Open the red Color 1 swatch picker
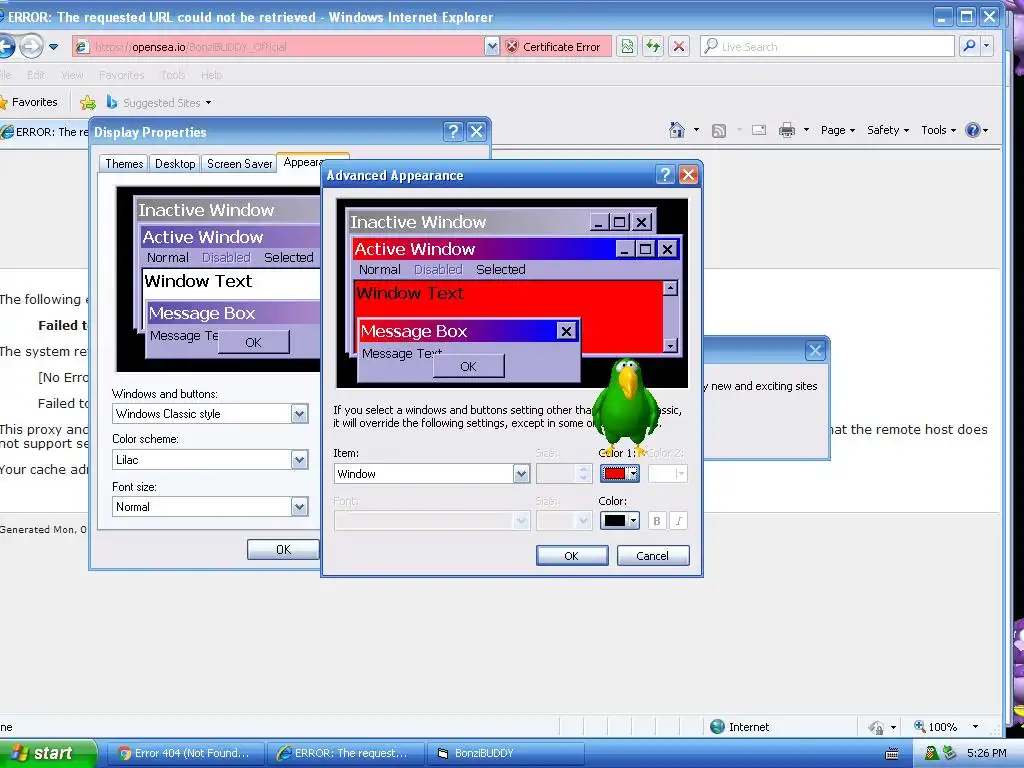The width and height of the screenshot is (1024, 768). coord(619,473)
